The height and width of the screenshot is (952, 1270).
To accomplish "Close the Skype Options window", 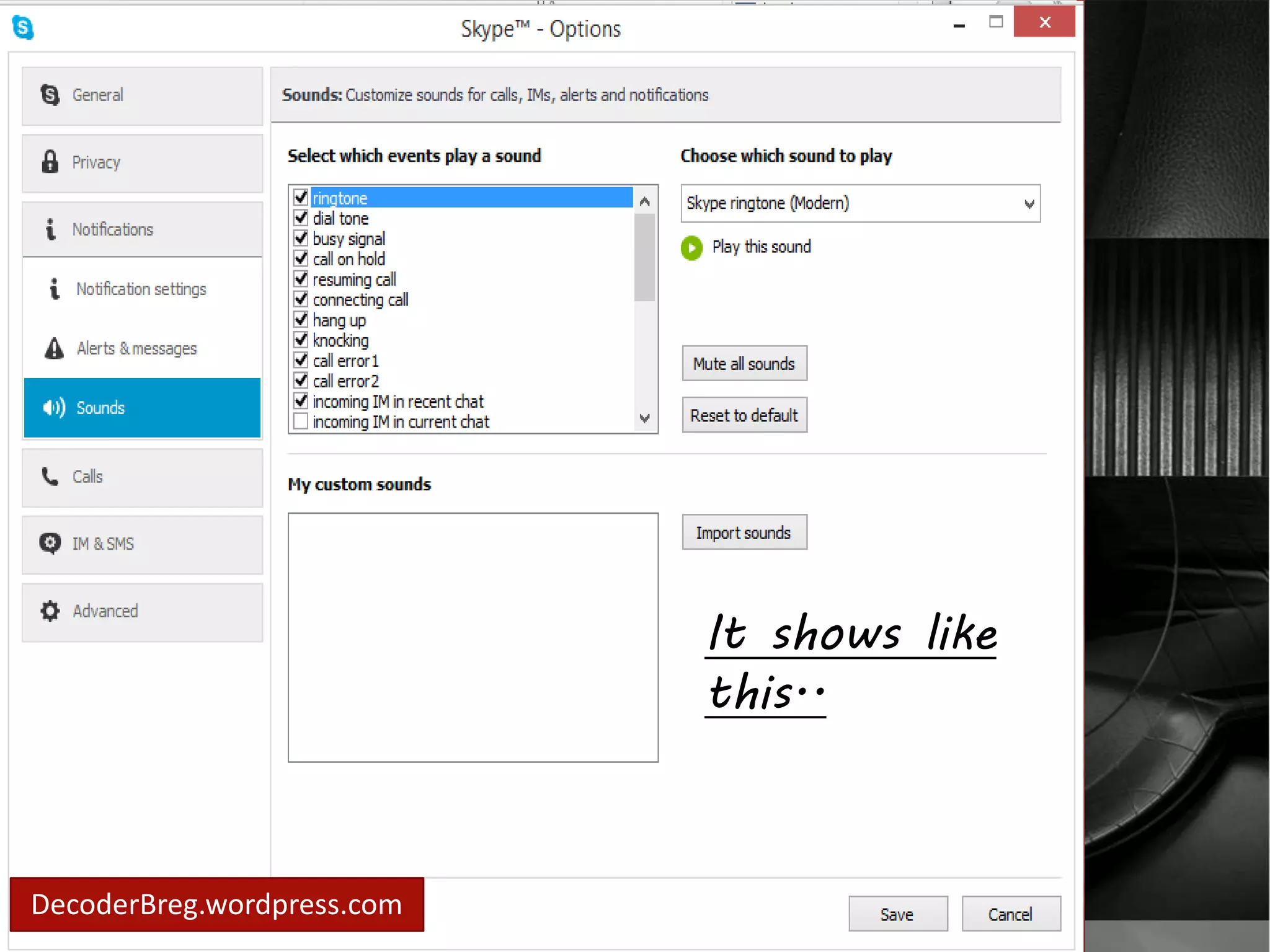I will [1045, 22].
